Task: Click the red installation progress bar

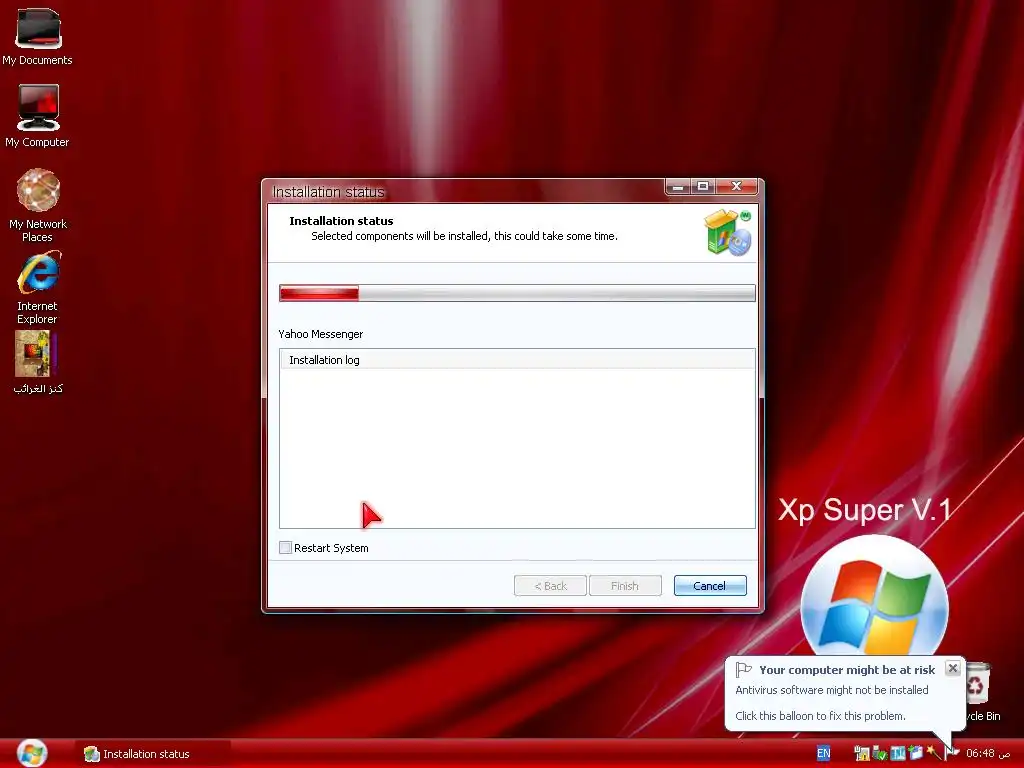Action: tap(517, 293)
